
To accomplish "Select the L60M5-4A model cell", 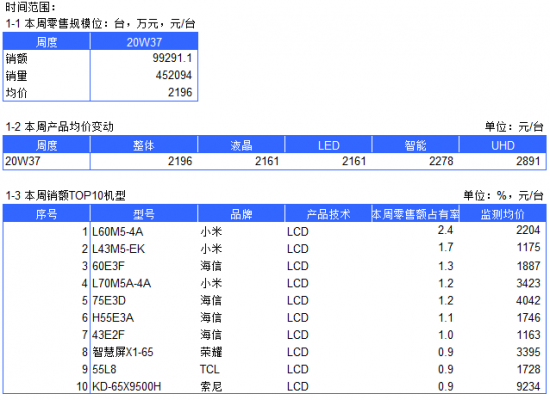I will (144, 232).
